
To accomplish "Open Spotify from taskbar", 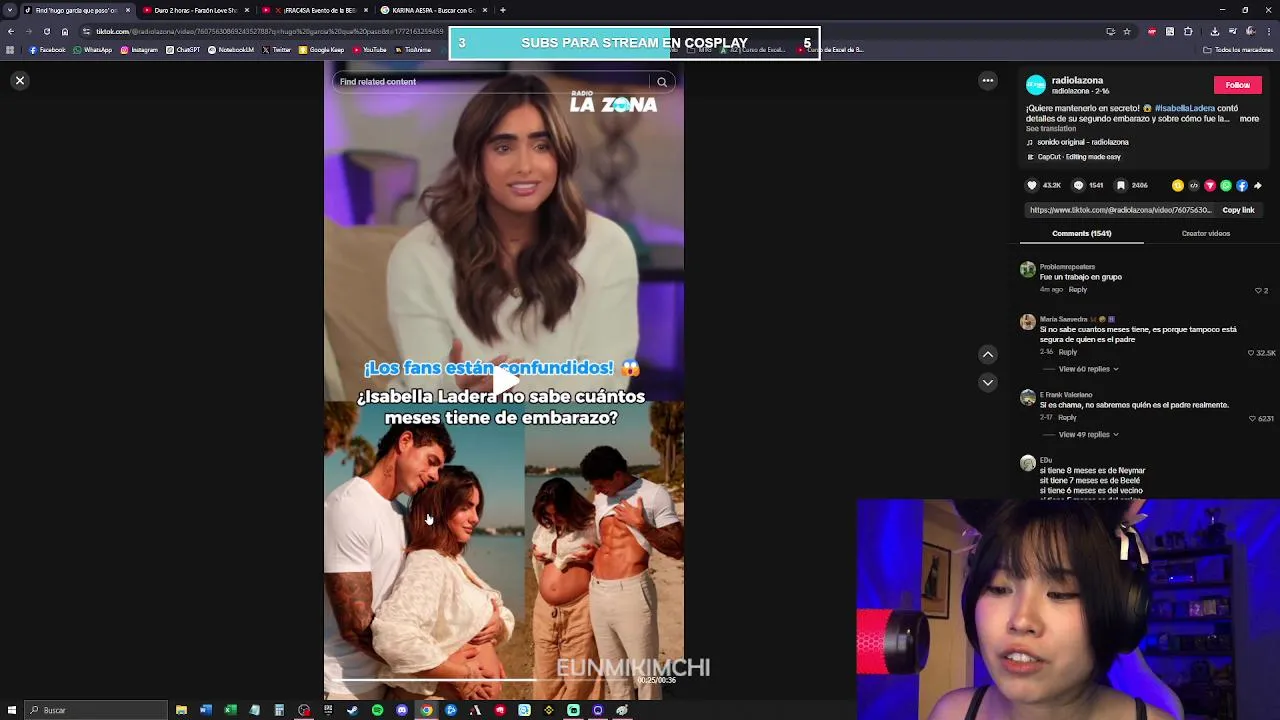I will tap(377, 710).
